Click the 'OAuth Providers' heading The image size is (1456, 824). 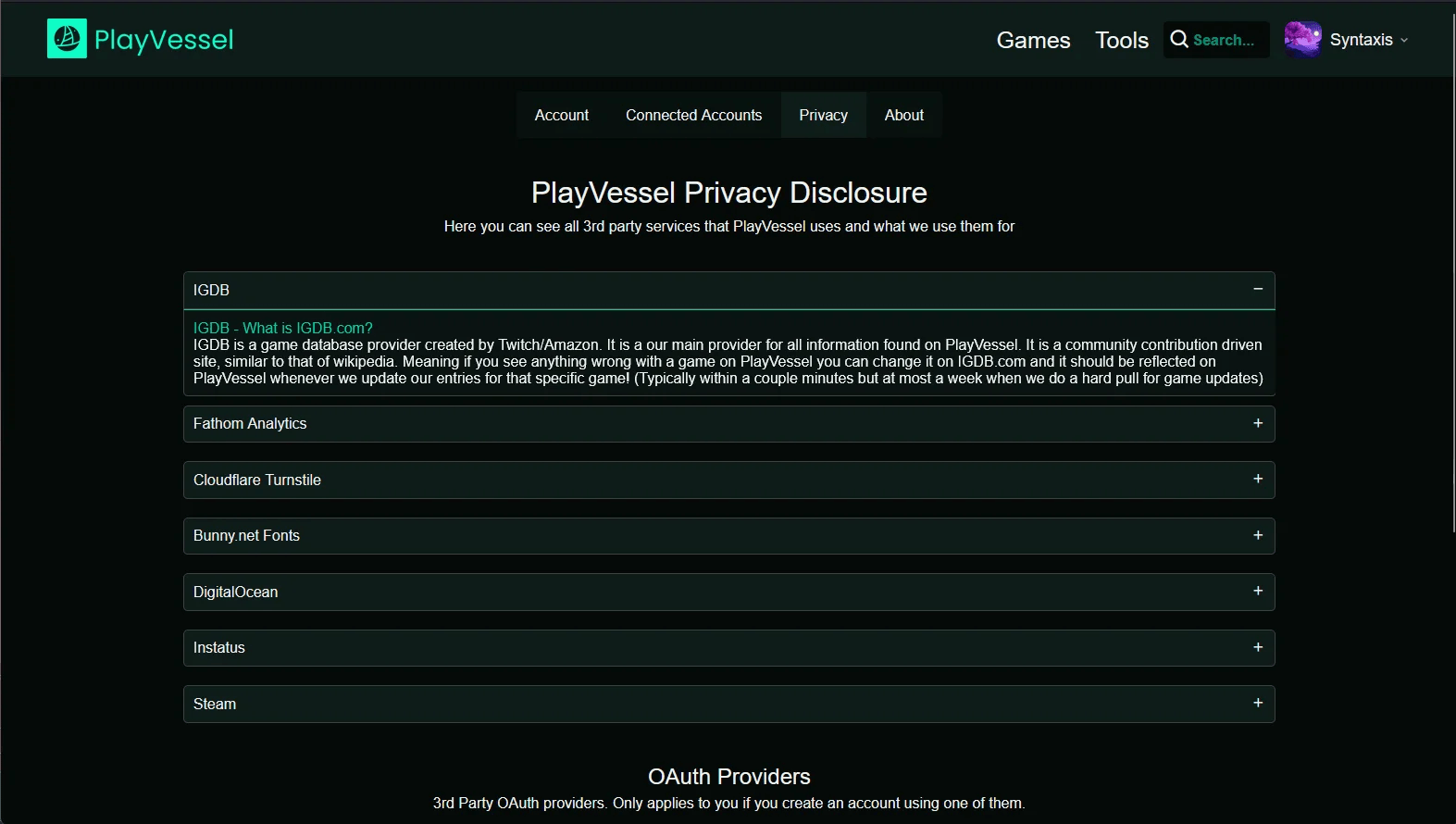coord(729,777)
